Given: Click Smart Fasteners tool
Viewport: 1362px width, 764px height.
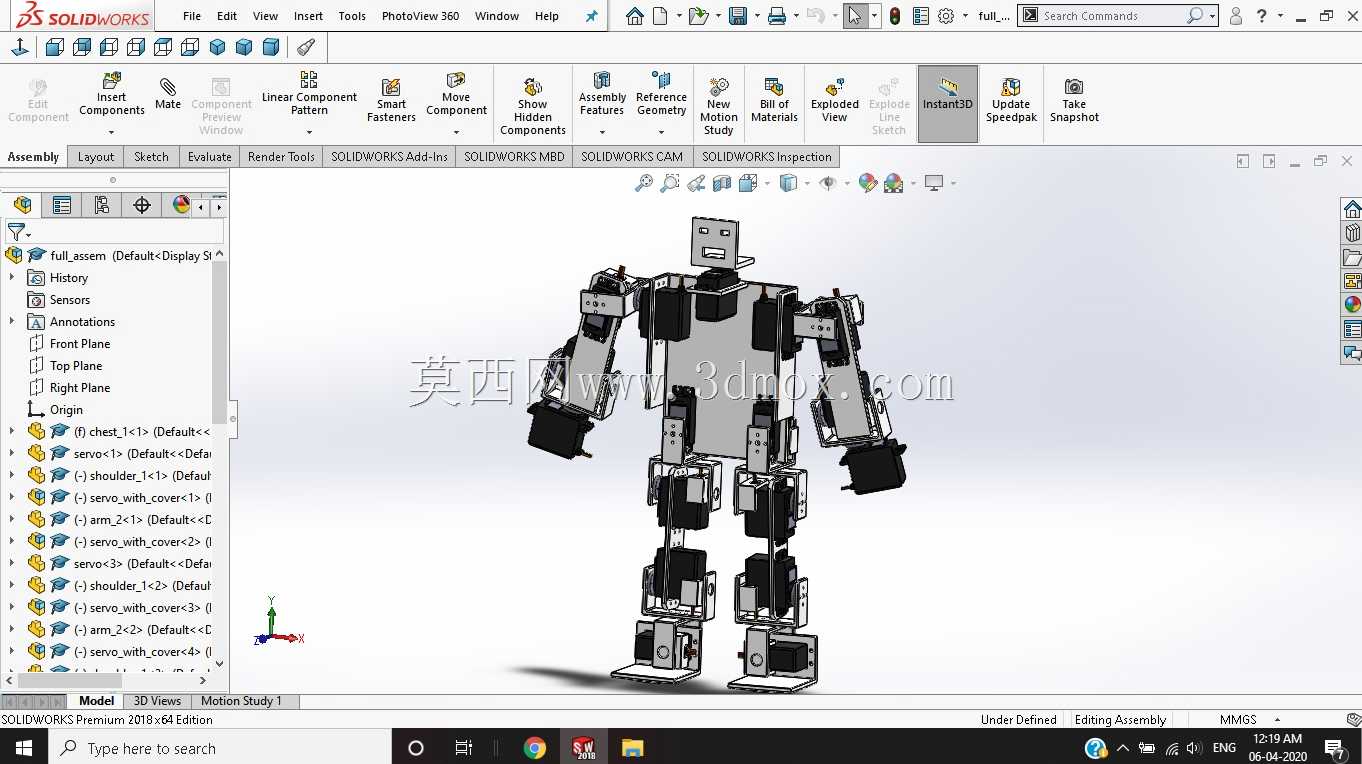Looking at the screenshot, I should 391,100.
